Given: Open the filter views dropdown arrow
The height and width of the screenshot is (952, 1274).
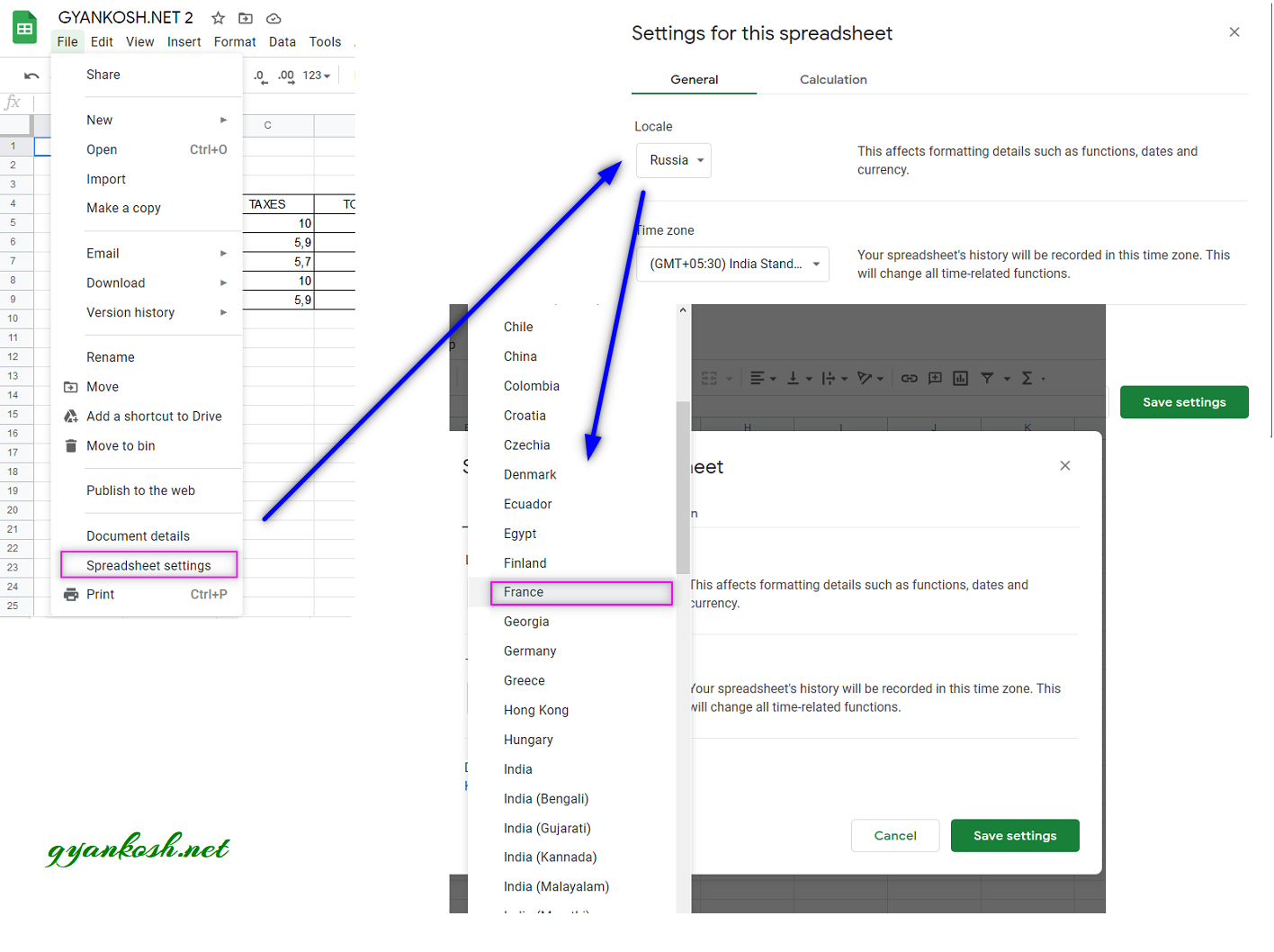Looking at the screenshot, I should 1007,379.
